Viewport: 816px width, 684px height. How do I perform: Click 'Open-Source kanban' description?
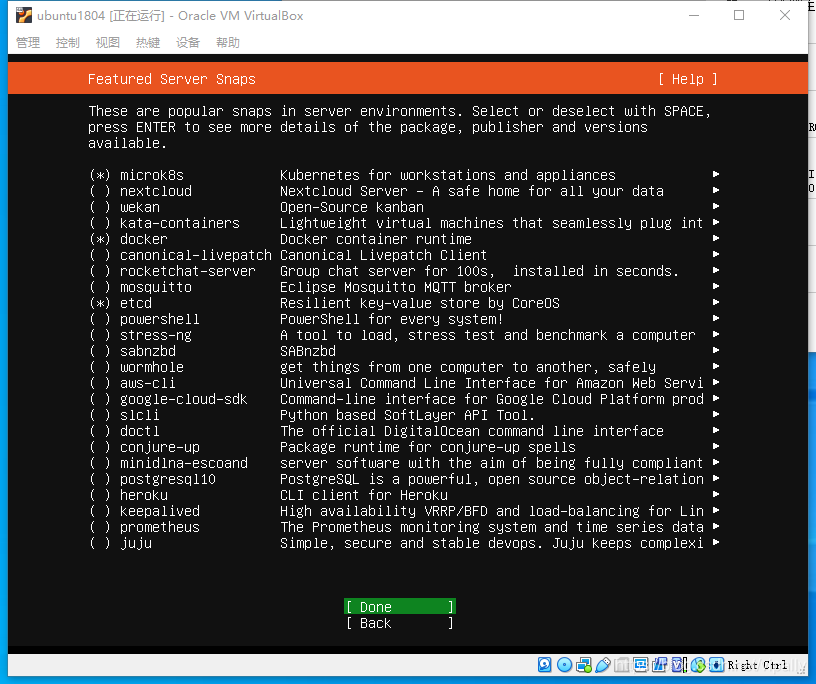[352, 207]
